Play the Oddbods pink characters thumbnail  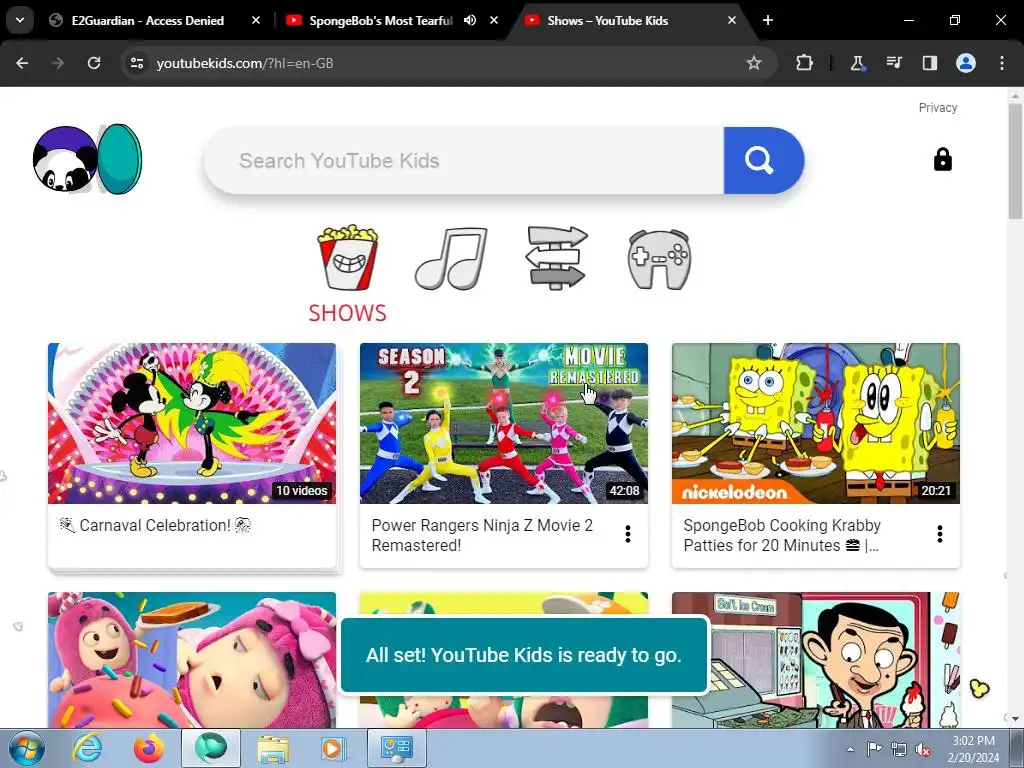[192, 660]
